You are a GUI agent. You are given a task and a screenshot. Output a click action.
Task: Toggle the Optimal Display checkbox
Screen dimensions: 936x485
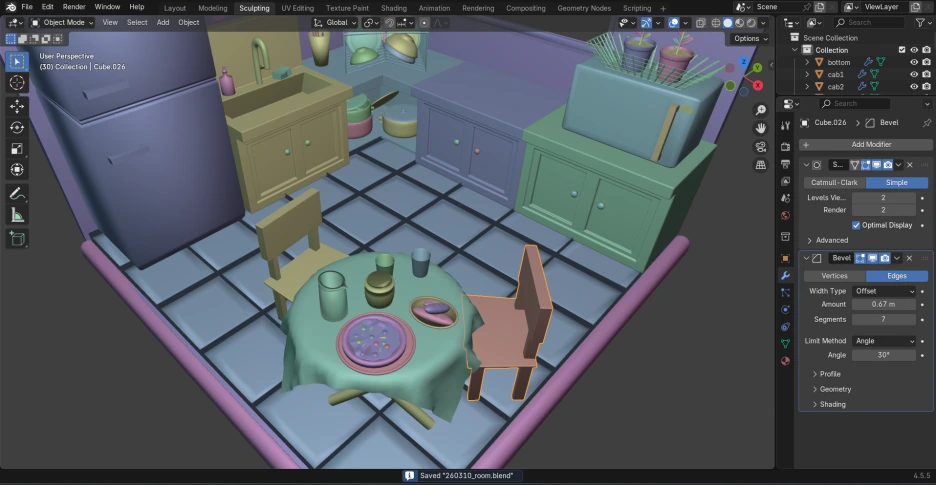tap(856, 225)
